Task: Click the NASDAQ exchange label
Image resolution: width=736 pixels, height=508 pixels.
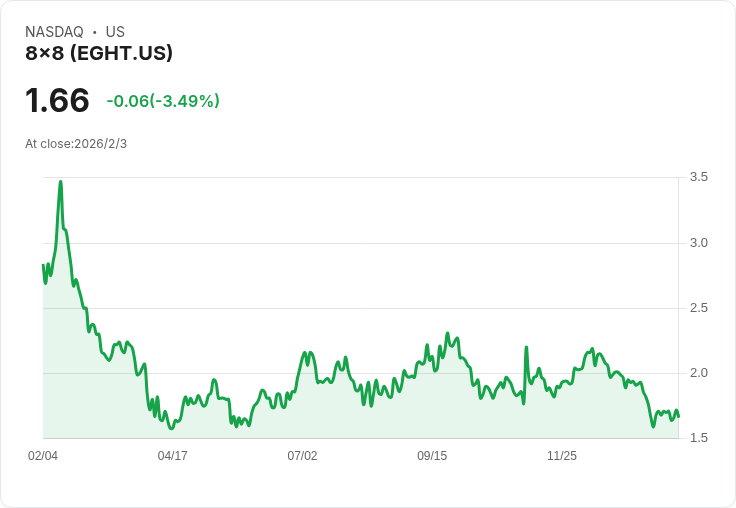Action: pyautogui.click(x=54, y=32)
